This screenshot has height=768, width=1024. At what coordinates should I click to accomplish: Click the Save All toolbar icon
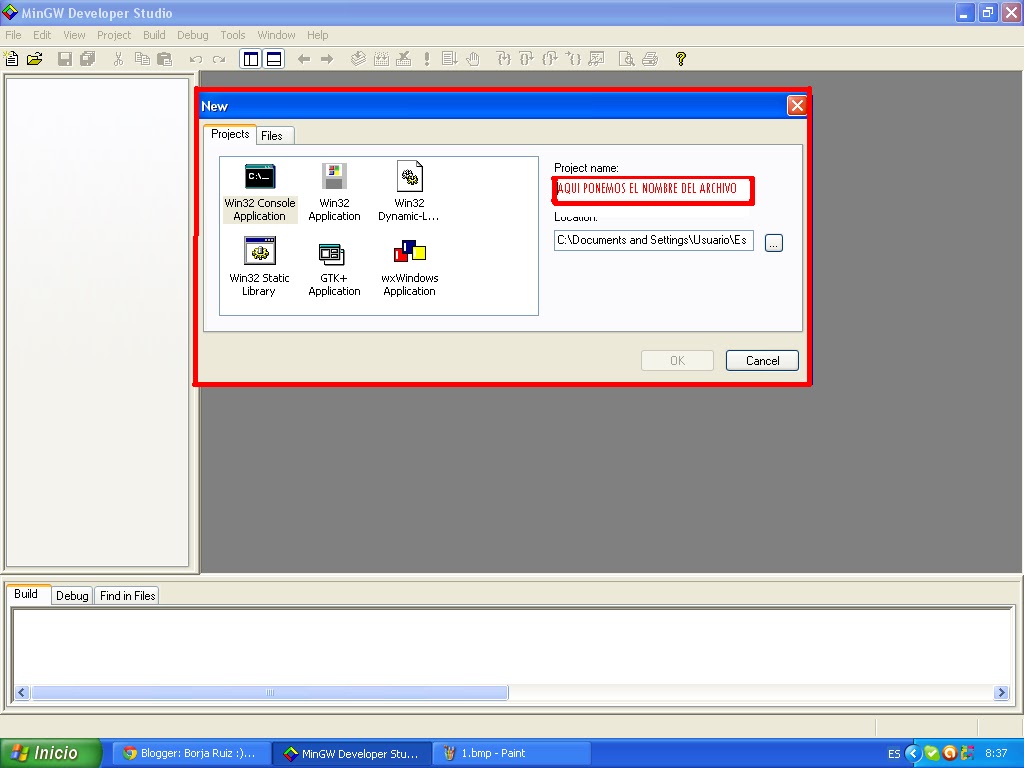(x=88, y=59)
